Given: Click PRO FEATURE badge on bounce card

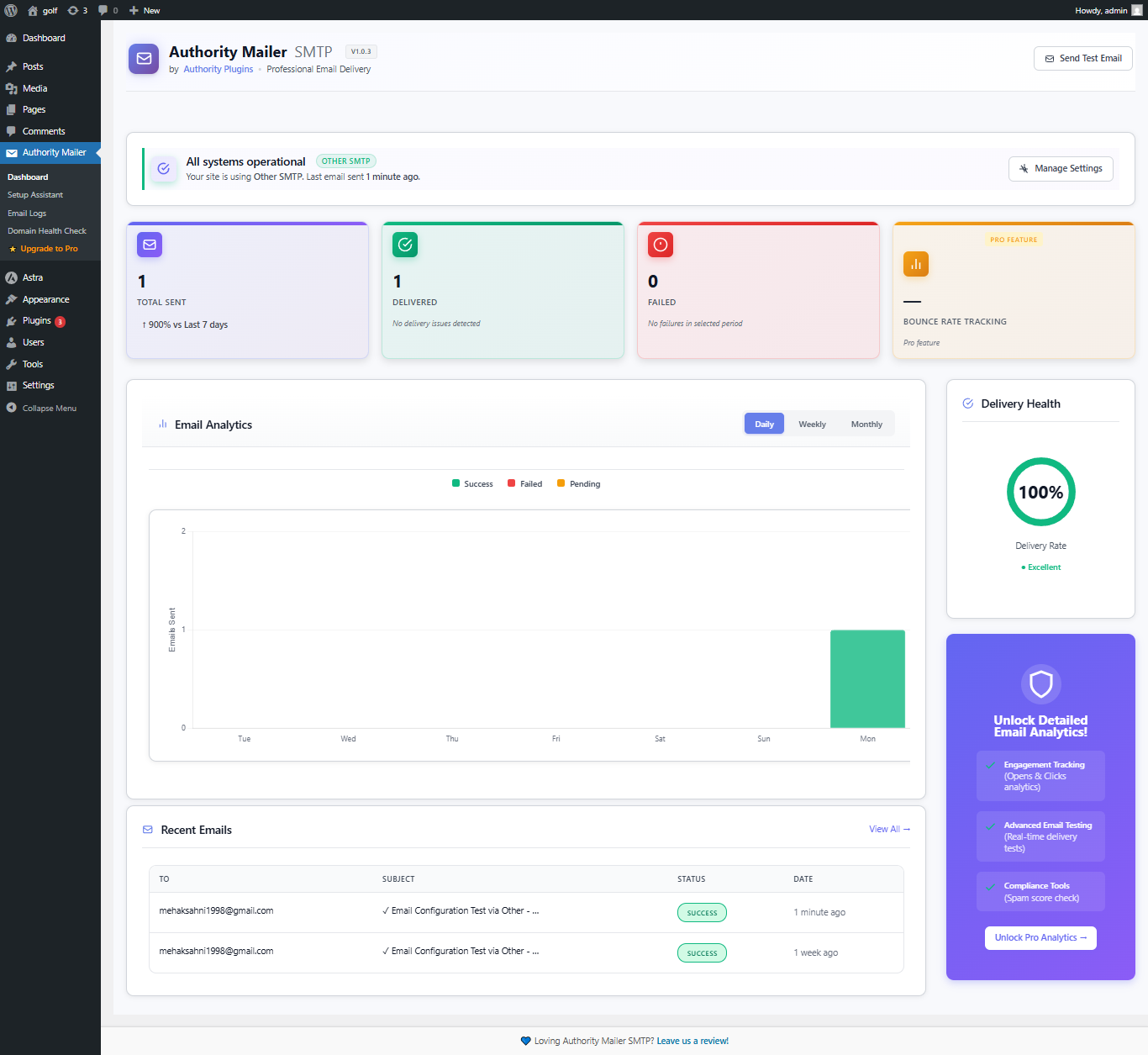Looking at the screenshot, I should 1014,240.
